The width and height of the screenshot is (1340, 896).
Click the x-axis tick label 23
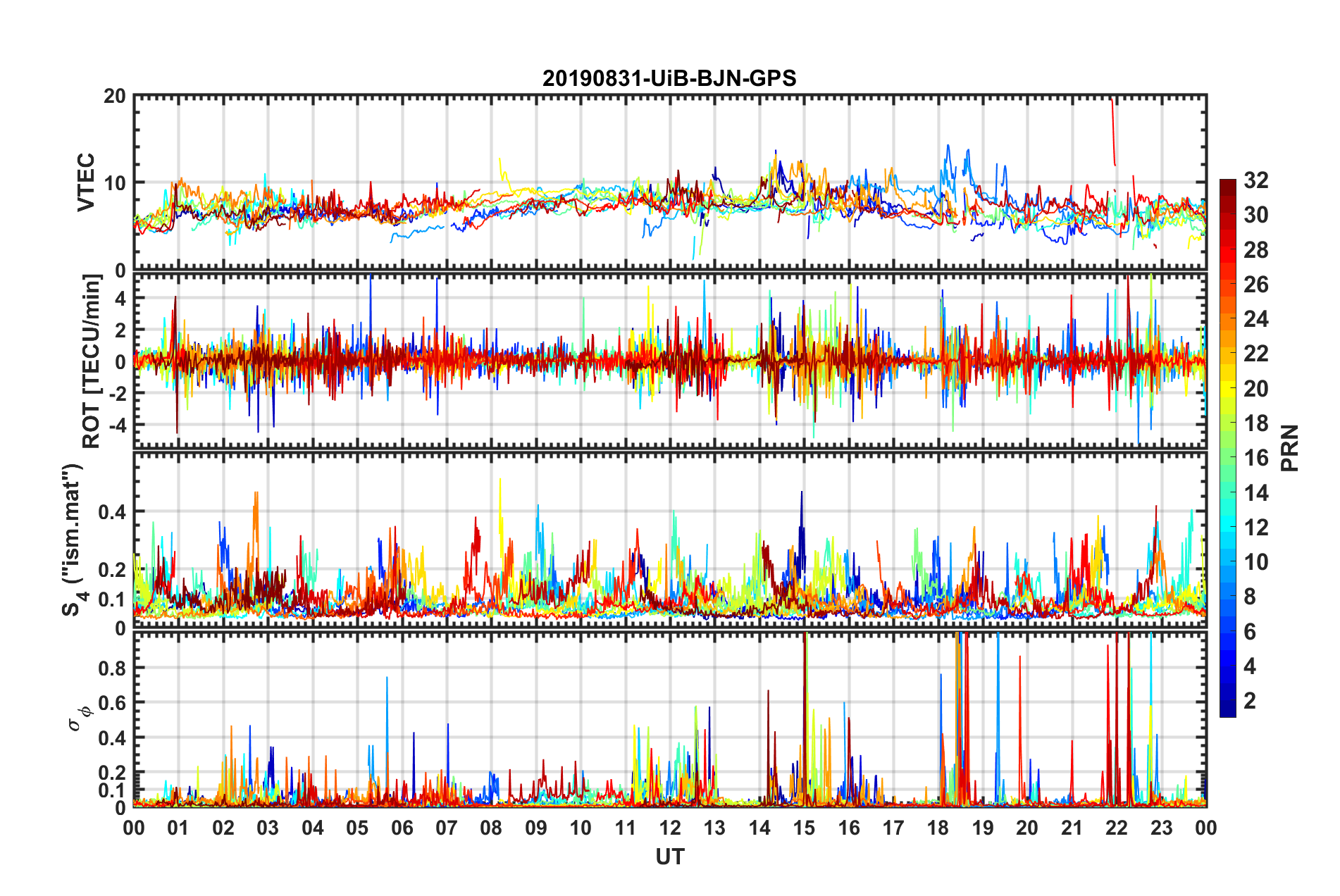click(1161, 828)
